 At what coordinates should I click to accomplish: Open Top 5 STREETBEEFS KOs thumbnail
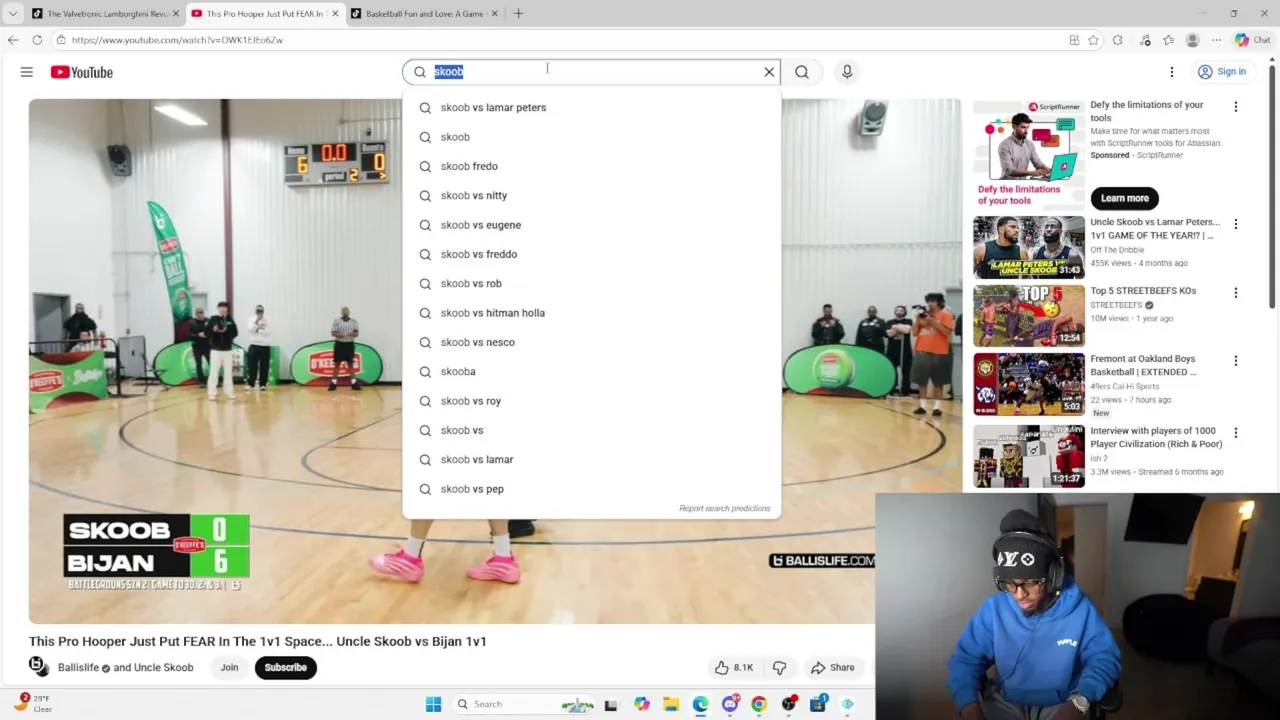click(1029, 316)
